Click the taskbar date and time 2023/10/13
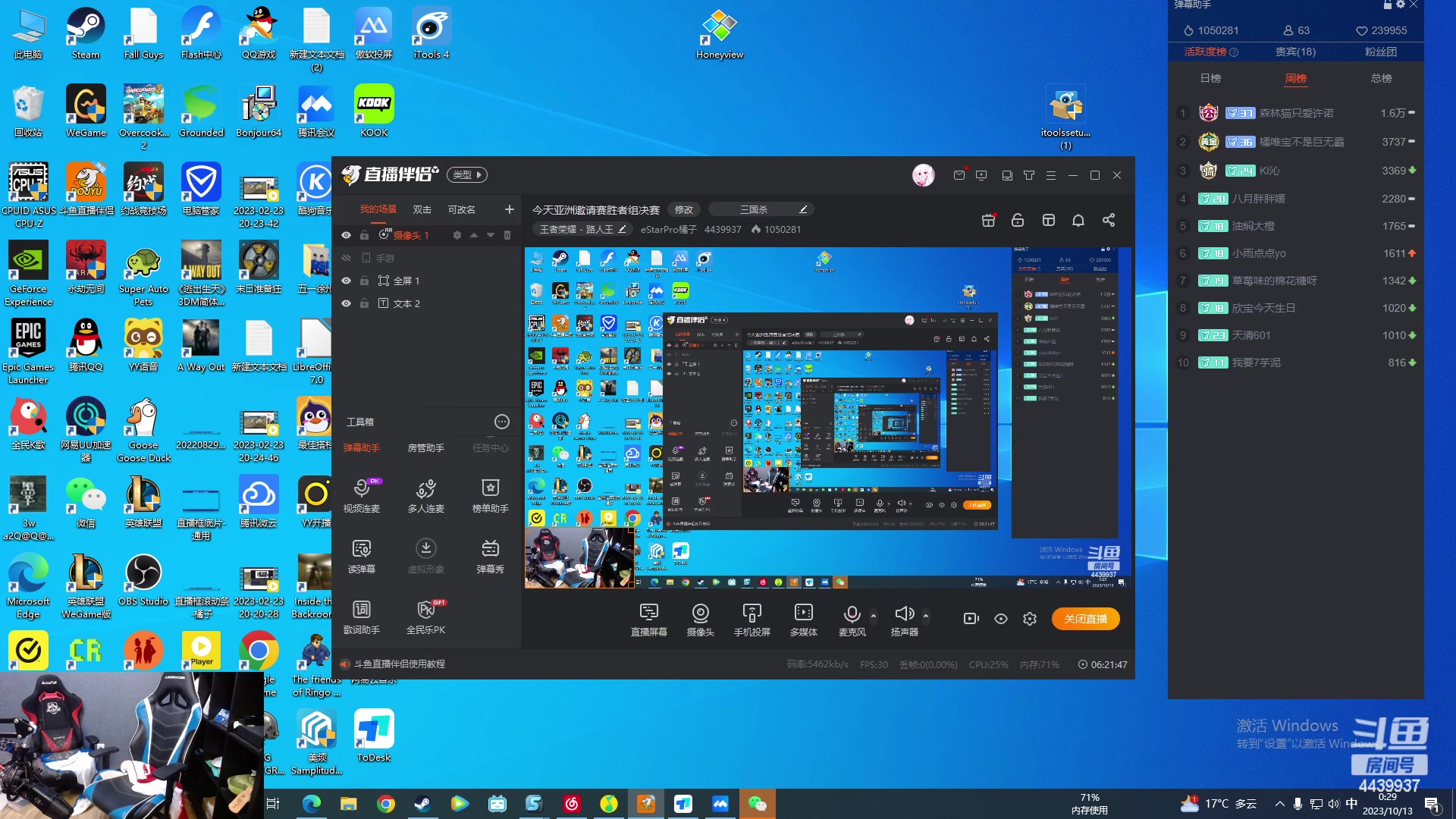The height and width of the screenshot is (819, 1456). (1387, 804)
